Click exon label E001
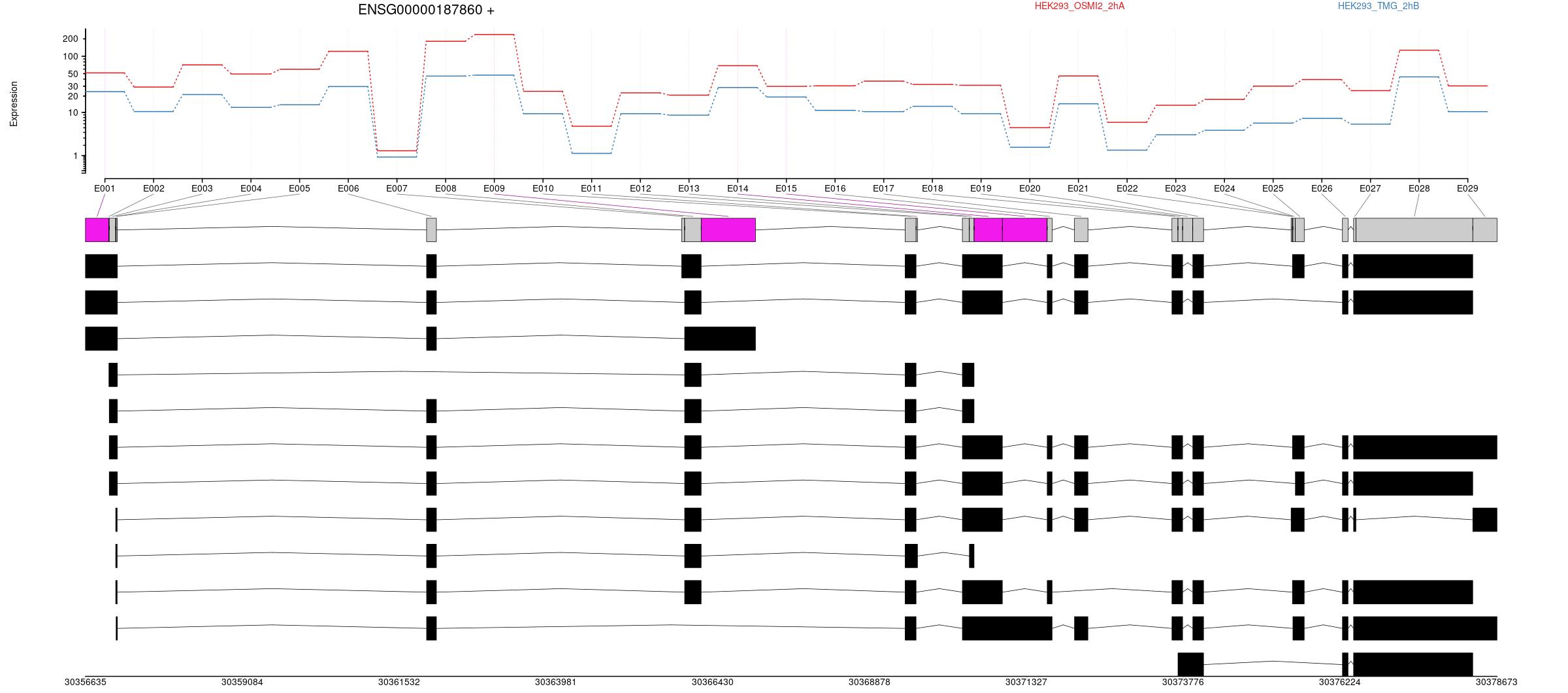 click(x=105, y=188)
